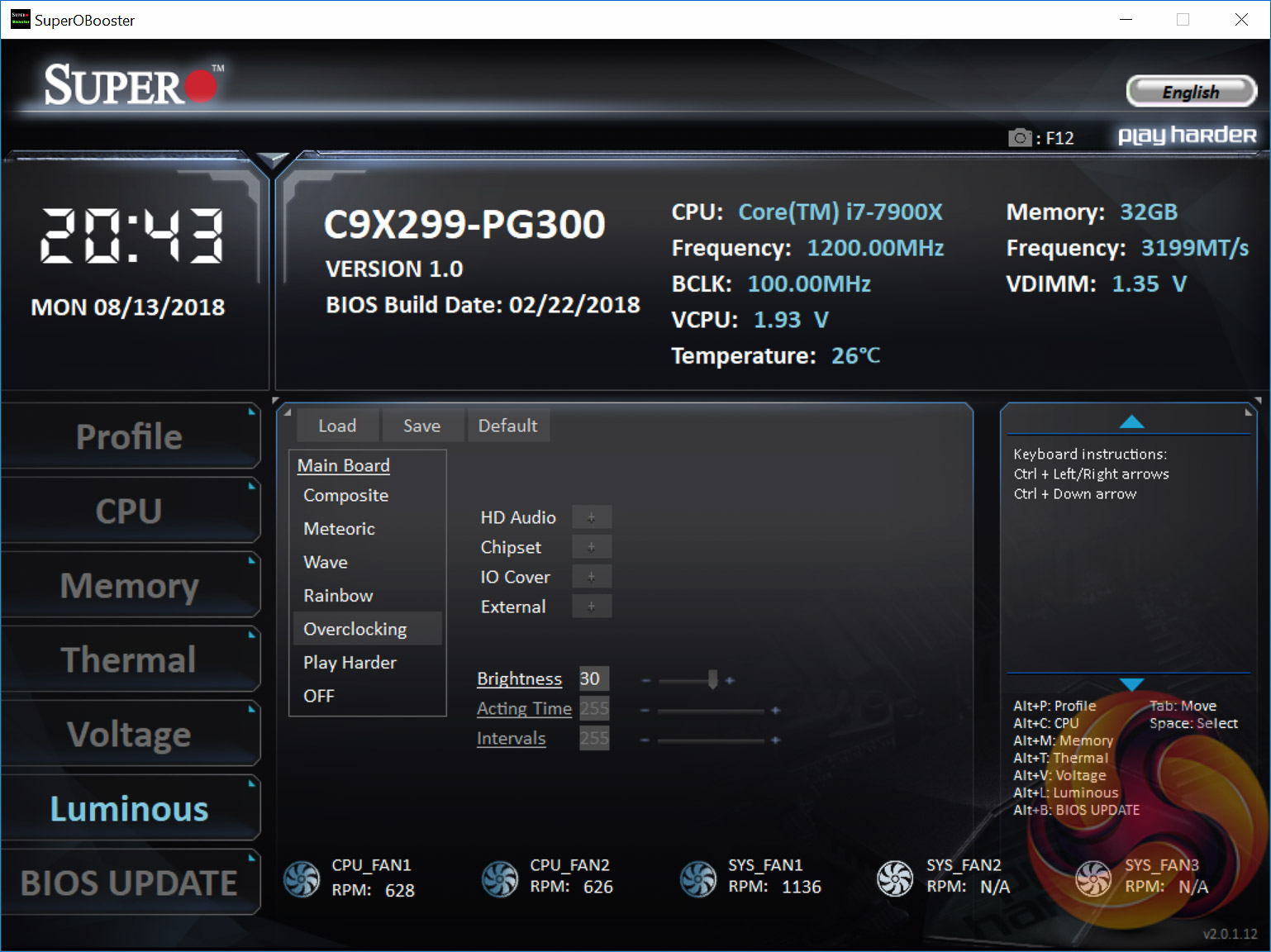Select the Thermal tab
Image resolution: width=1271 pixels, height=952 pixels.
[x=130, y=659]
